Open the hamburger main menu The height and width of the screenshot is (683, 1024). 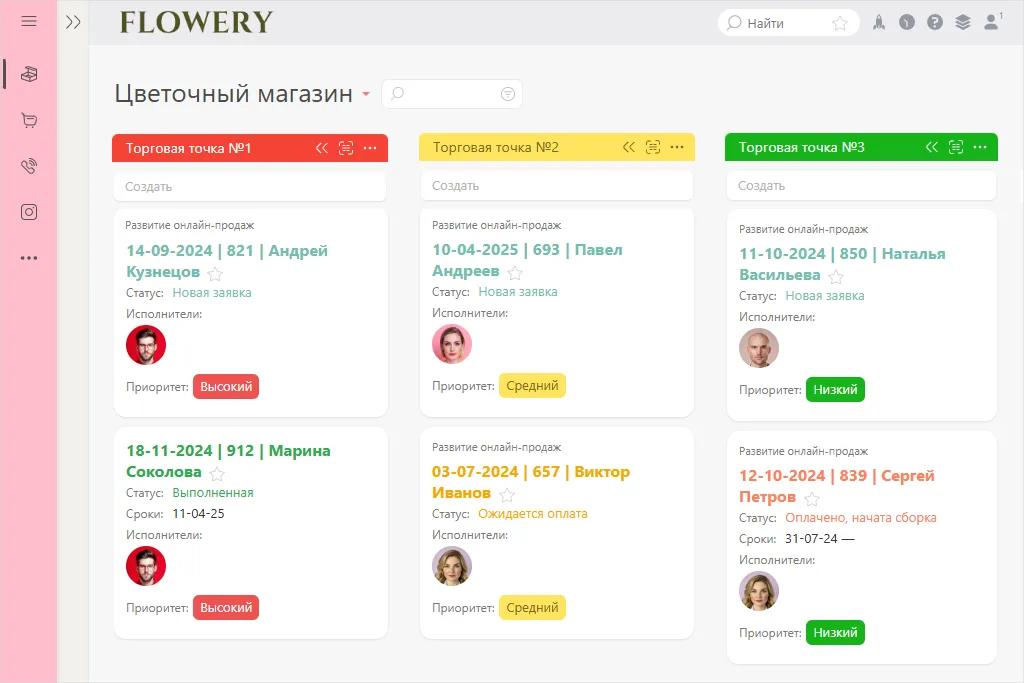coord(29,21)
